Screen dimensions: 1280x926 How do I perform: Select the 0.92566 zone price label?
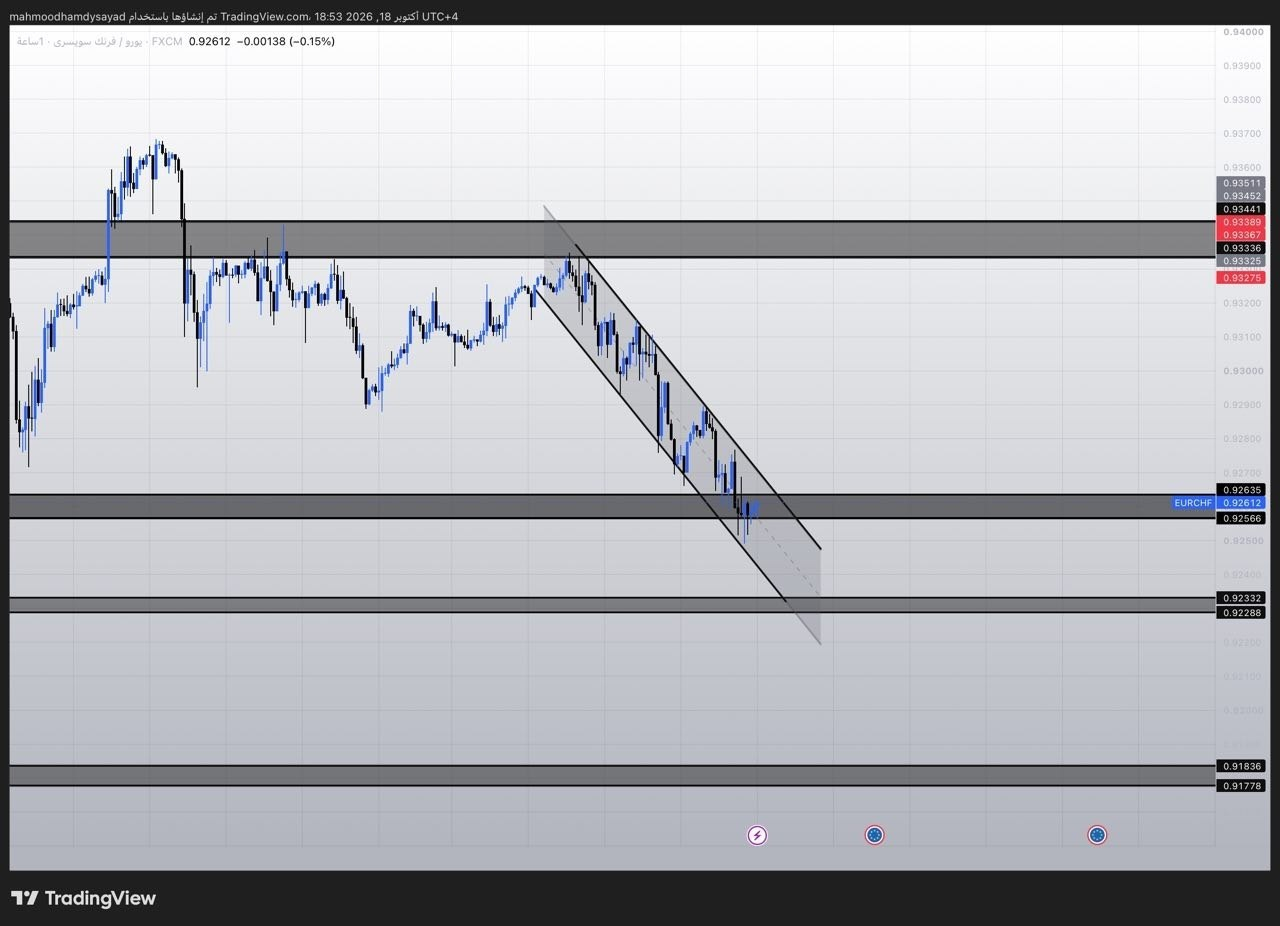pyautogui.click(x=1241, y=518)
